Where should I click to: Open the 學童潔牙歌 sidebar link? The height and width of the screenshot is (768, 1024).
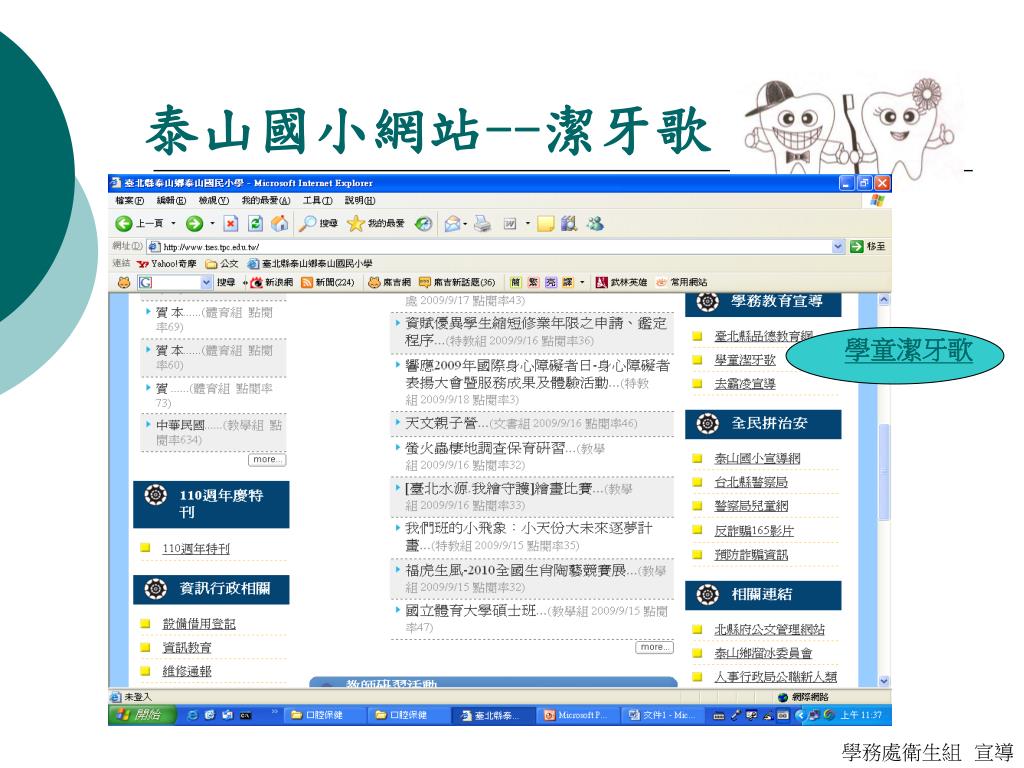click(x=744, y=360)
